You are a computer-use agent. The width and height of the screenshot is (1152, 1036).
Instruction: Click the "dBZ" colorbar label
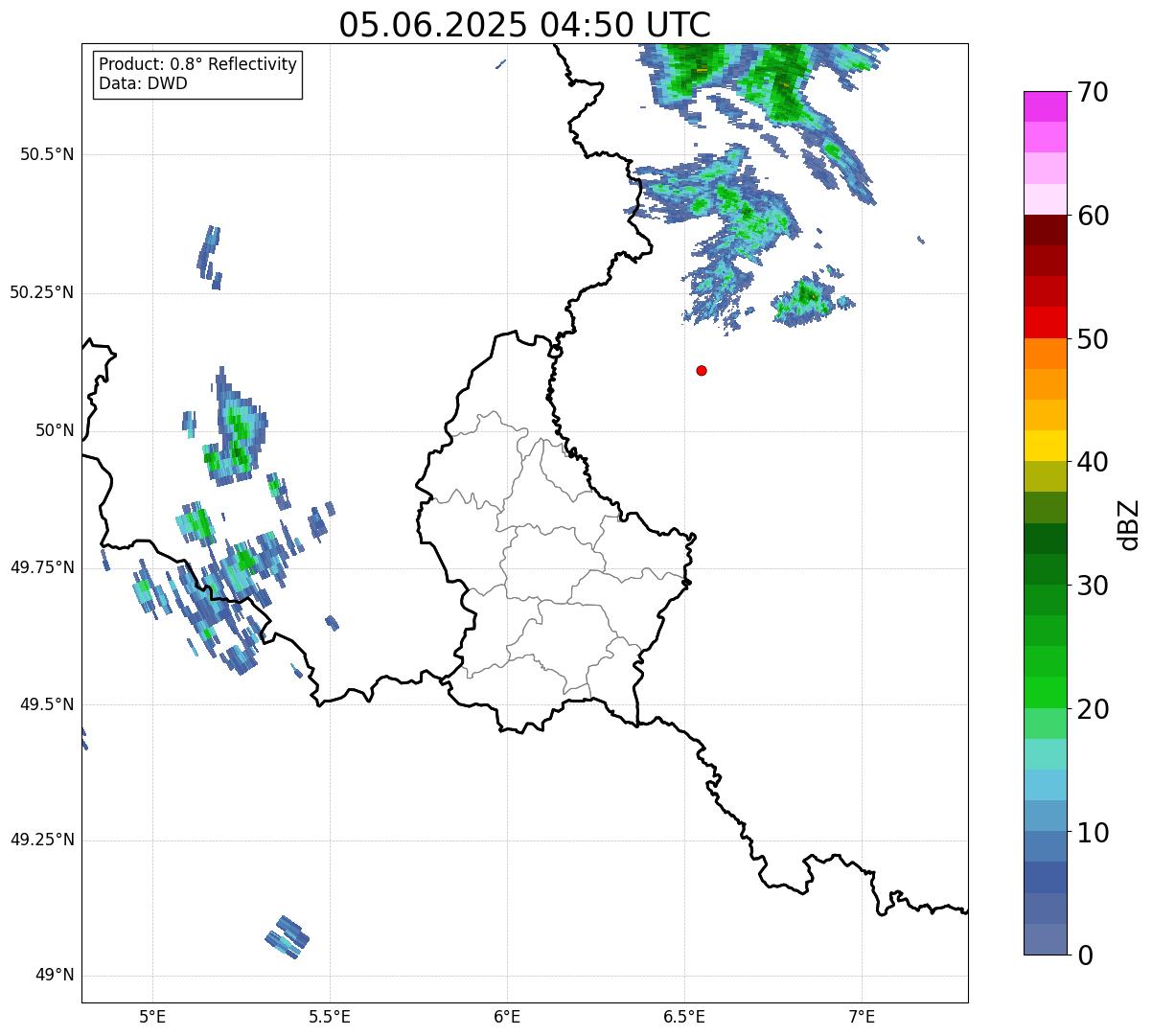[1129, 523]
